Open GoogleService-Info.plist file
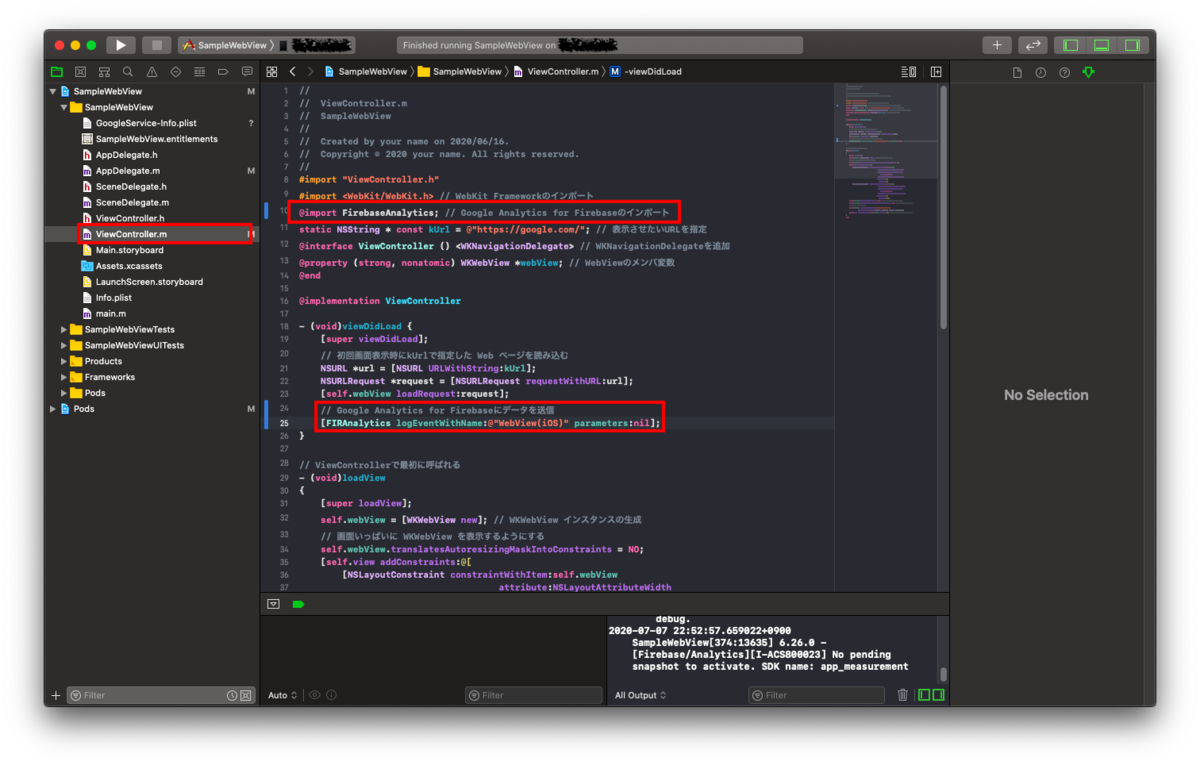The width and height of the screenshot is (1200, 765). (146, 123)
